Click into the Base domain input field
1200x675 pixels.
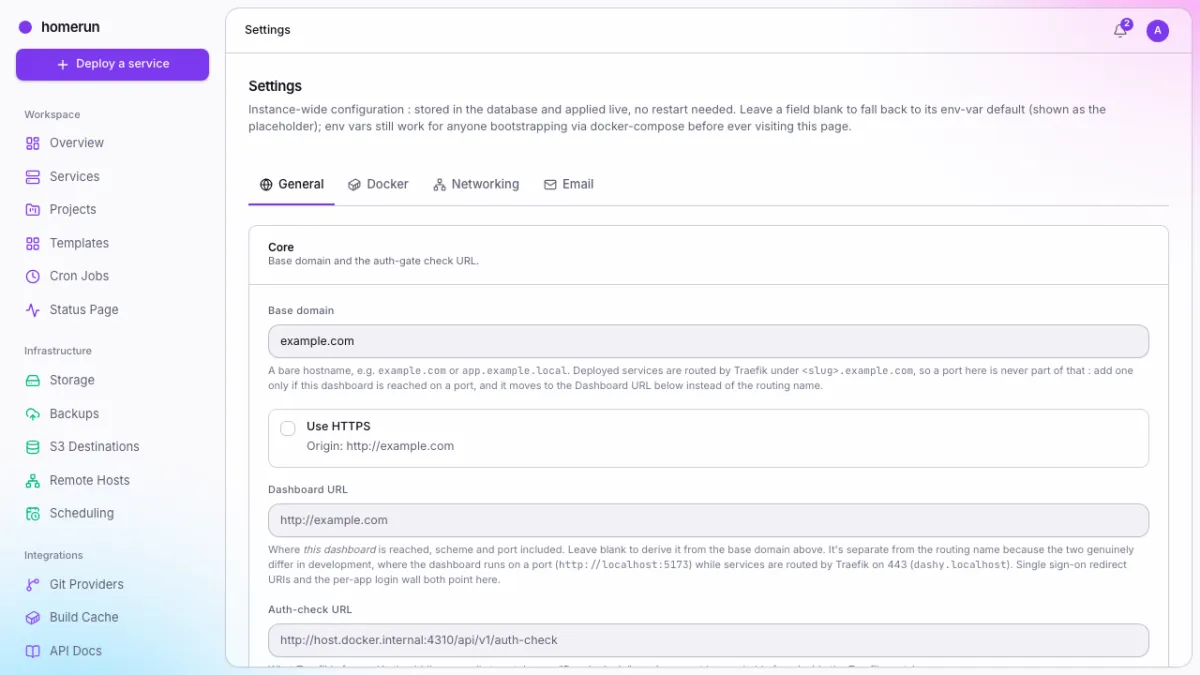coord(708,341)
